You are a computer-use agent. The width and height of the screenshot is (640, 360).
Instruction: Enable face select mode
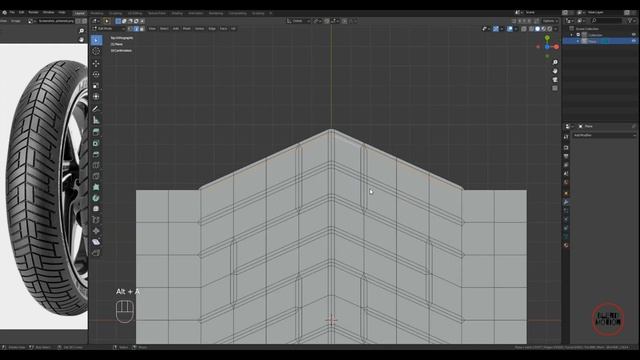click(x=142, y=29)
